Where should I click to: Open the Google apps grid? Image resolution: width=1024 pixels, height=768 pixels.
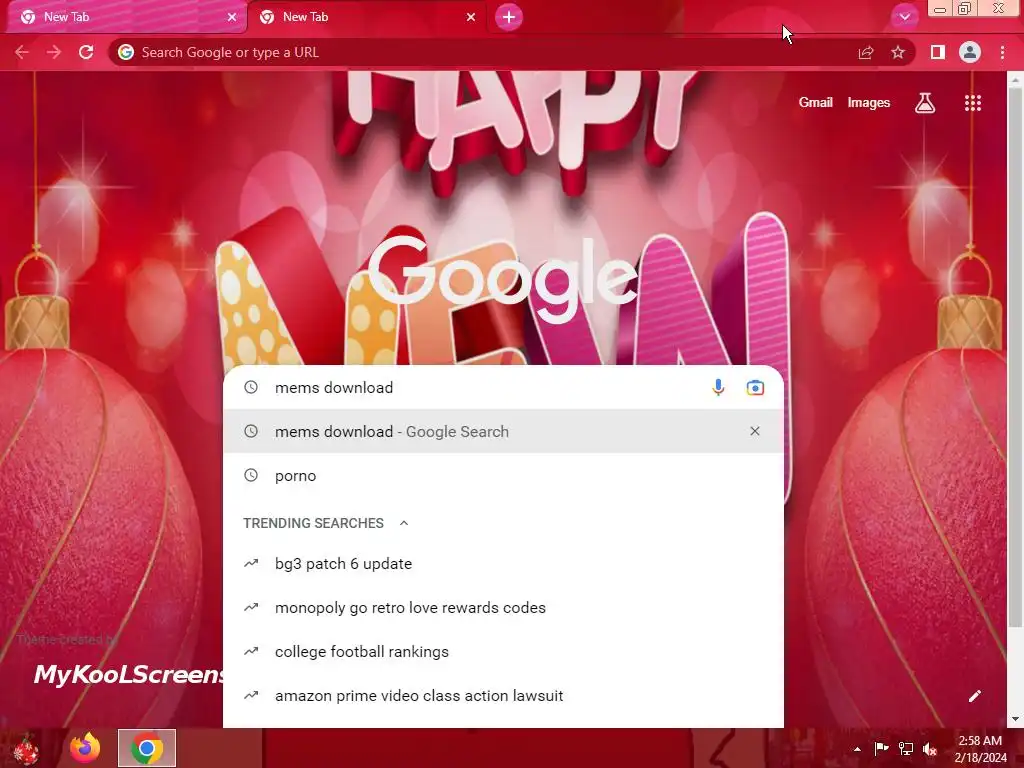point(973,103)
